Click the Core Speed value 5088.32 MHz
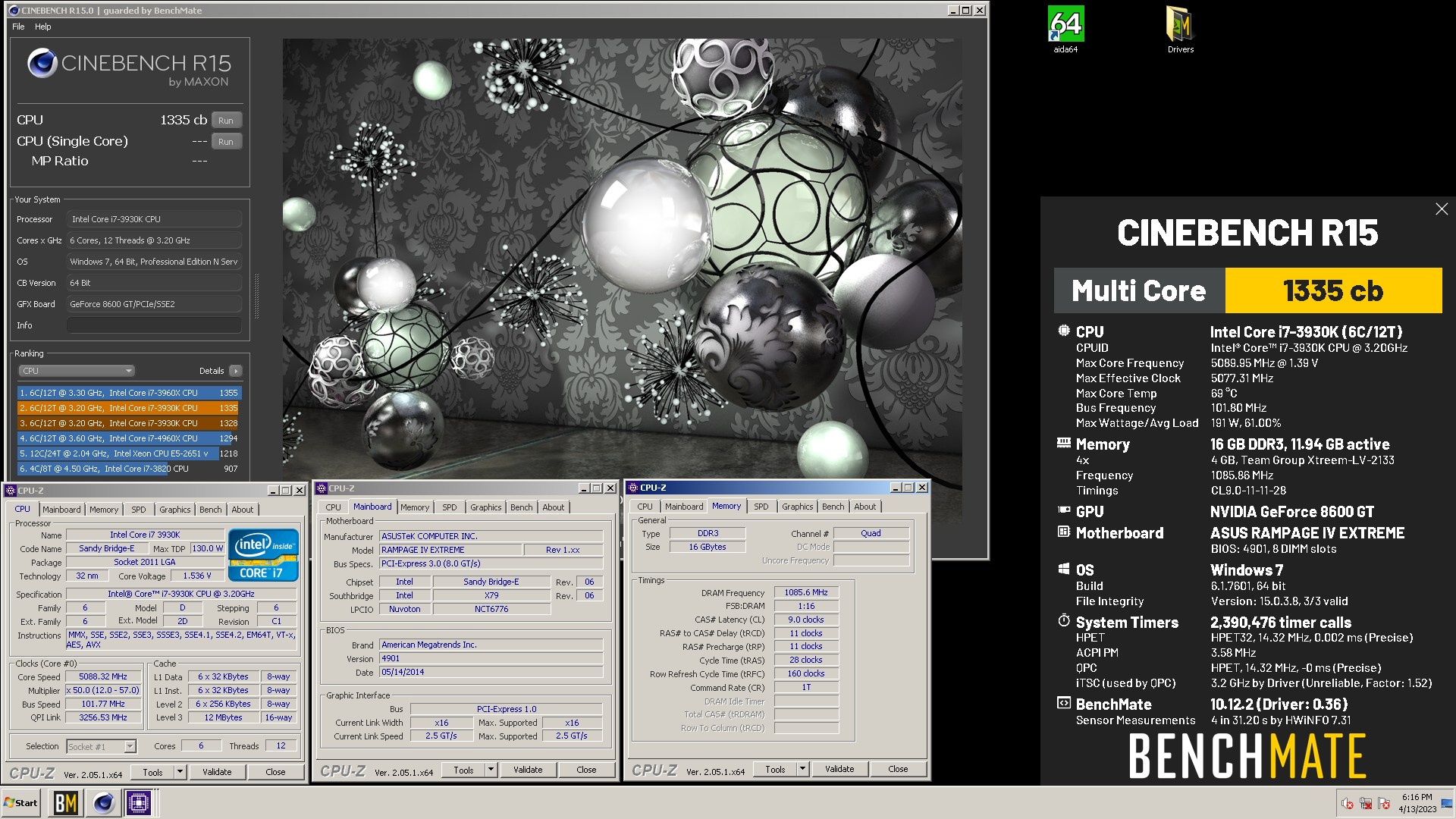 click(x=103, y=677)
